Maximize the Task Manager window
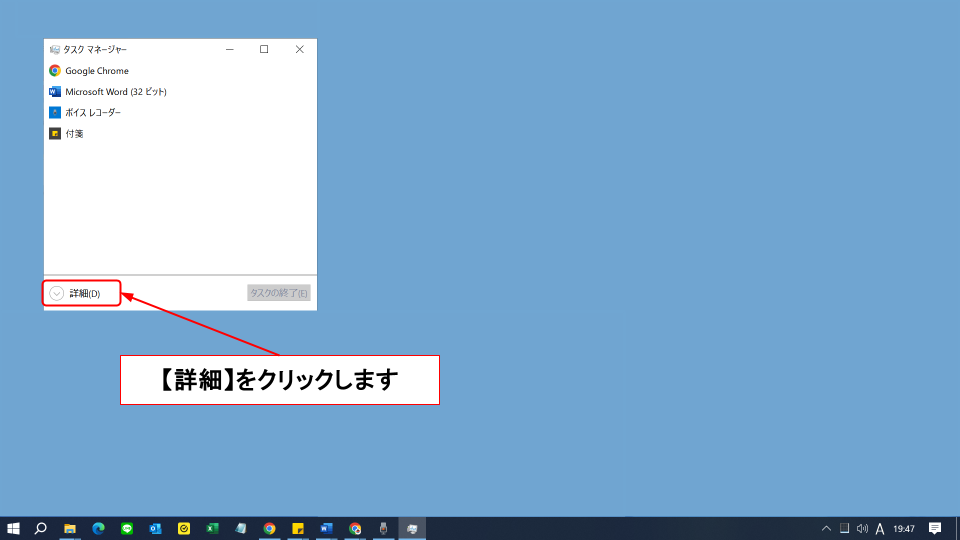Viewport: 960px width, 540px height. (264, 49)
